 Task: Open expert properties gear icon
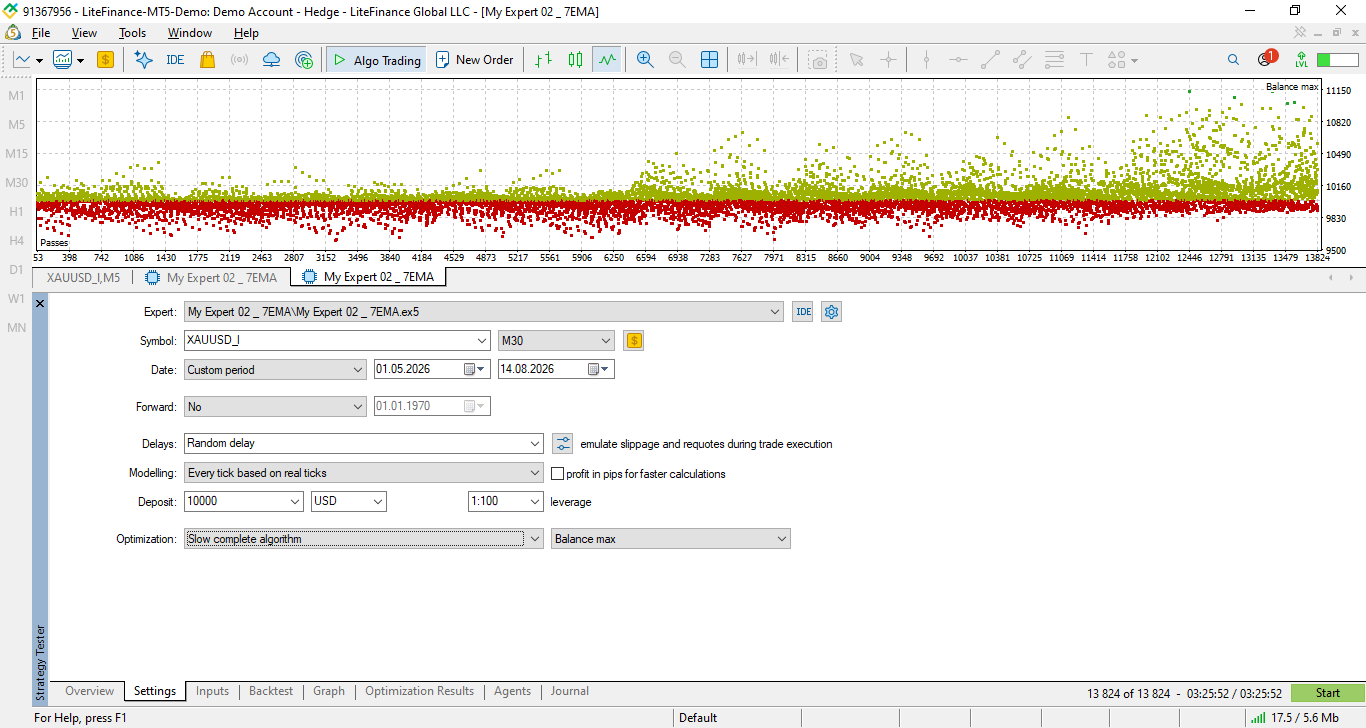click(831, 312)
